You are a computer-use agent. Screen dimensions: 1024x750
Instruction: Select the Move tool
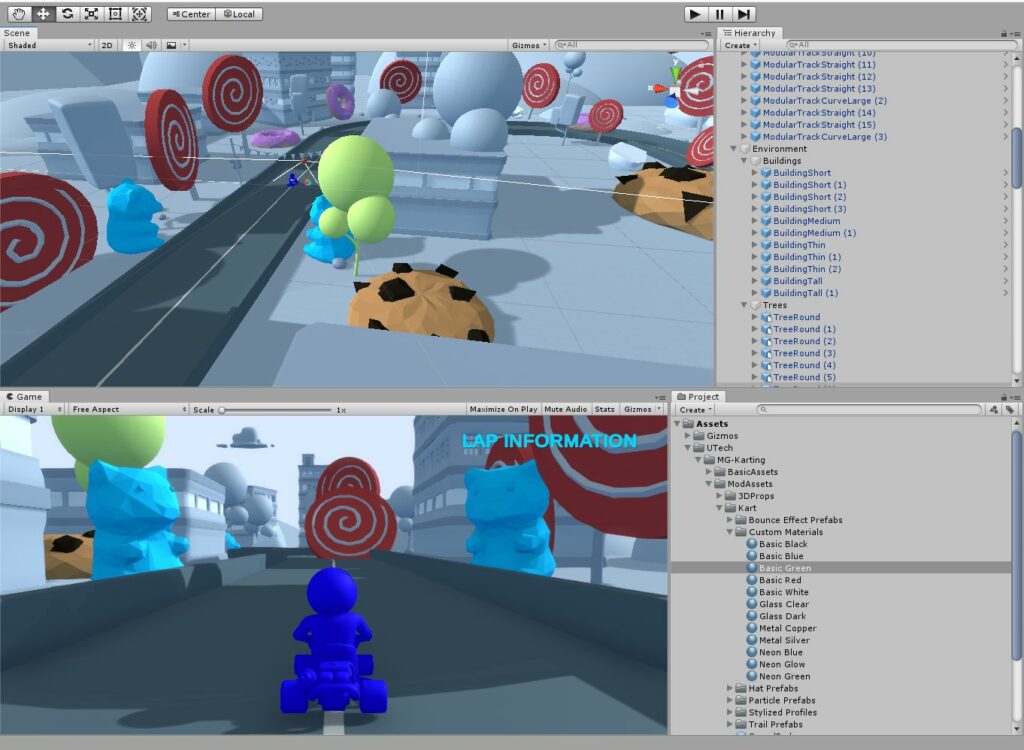(x=43, y=14)
